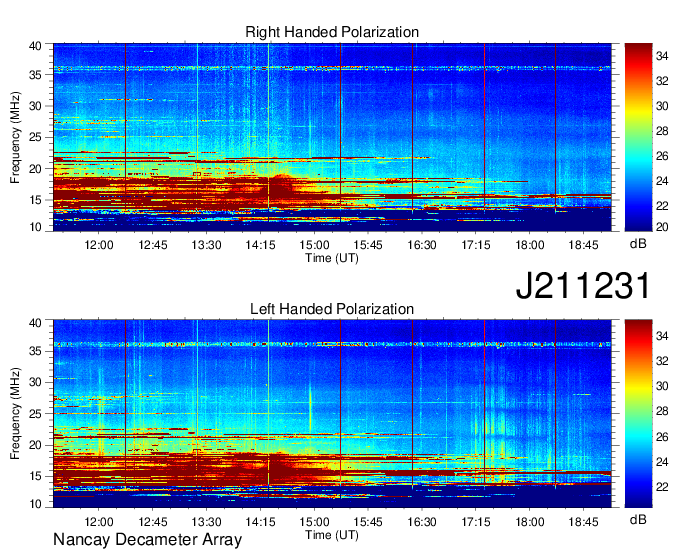
Task: Click 30 MHz tick of Left Handed plot
Action: pyautogui.click(x=35, y=382)
